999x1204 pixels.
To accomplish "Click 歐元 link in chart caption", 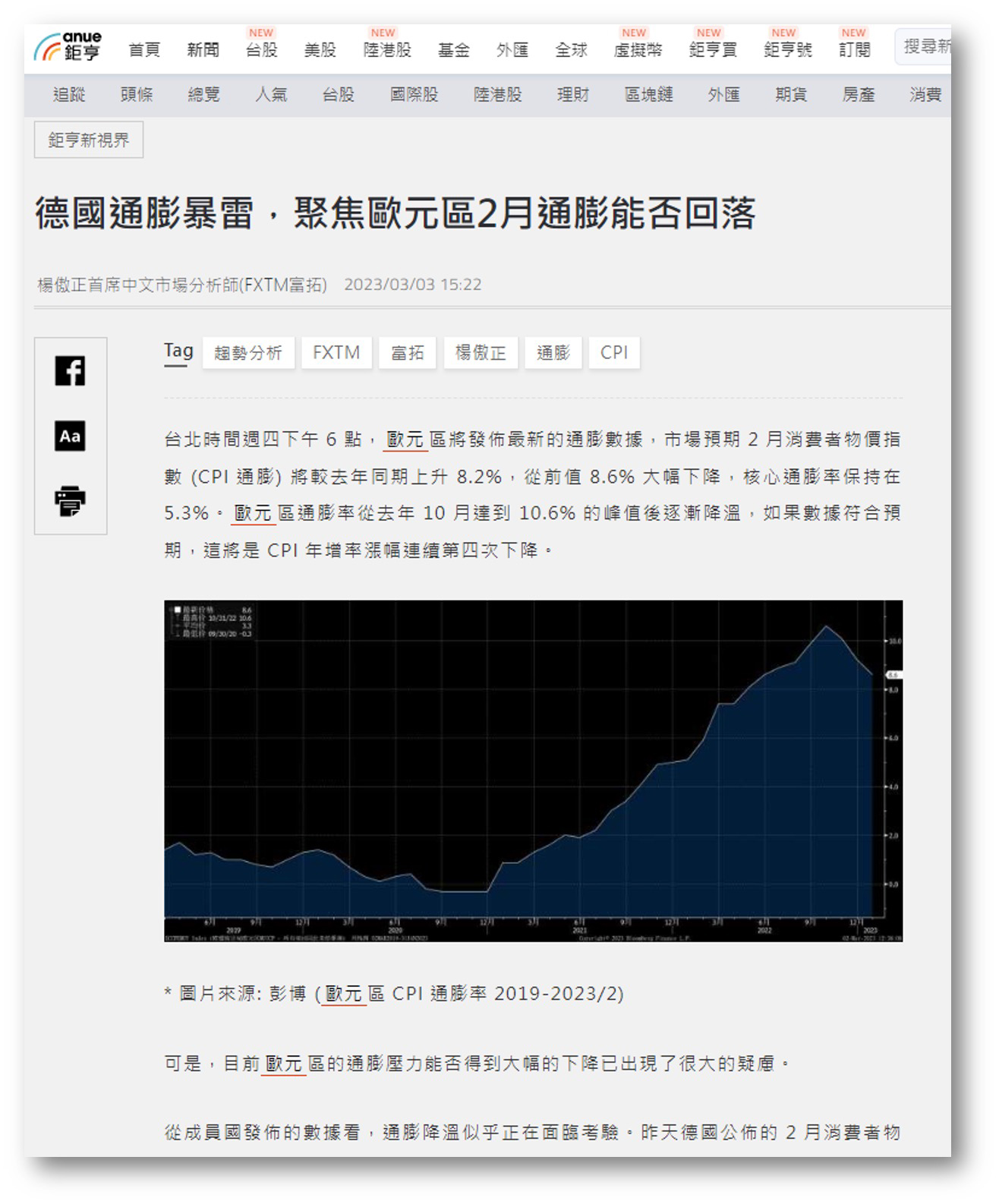I will click(x=344, y=994).
